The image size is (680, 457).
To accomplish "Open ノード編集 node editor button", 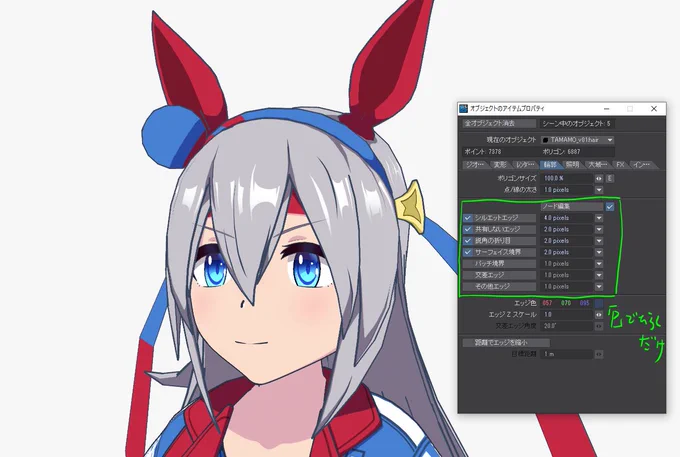I will (x=572, y=207).
